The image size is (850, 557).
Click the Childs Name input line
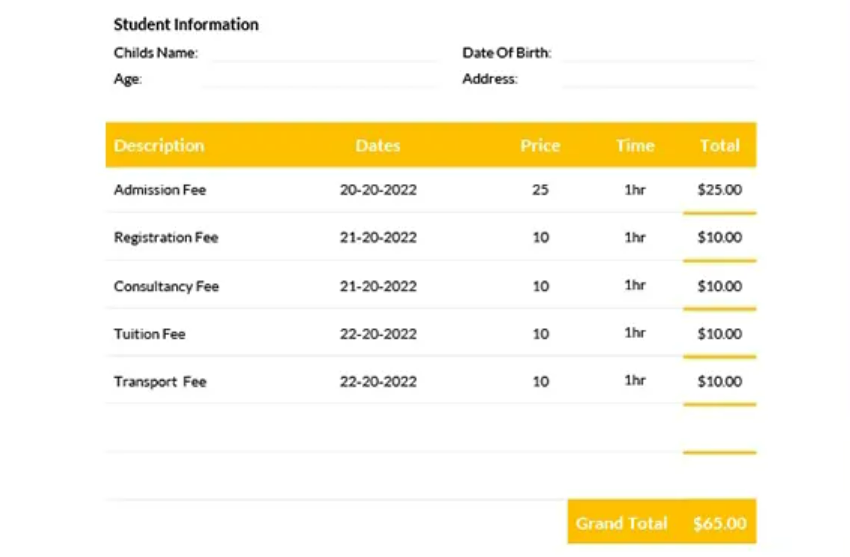click(x=322, y=54)
